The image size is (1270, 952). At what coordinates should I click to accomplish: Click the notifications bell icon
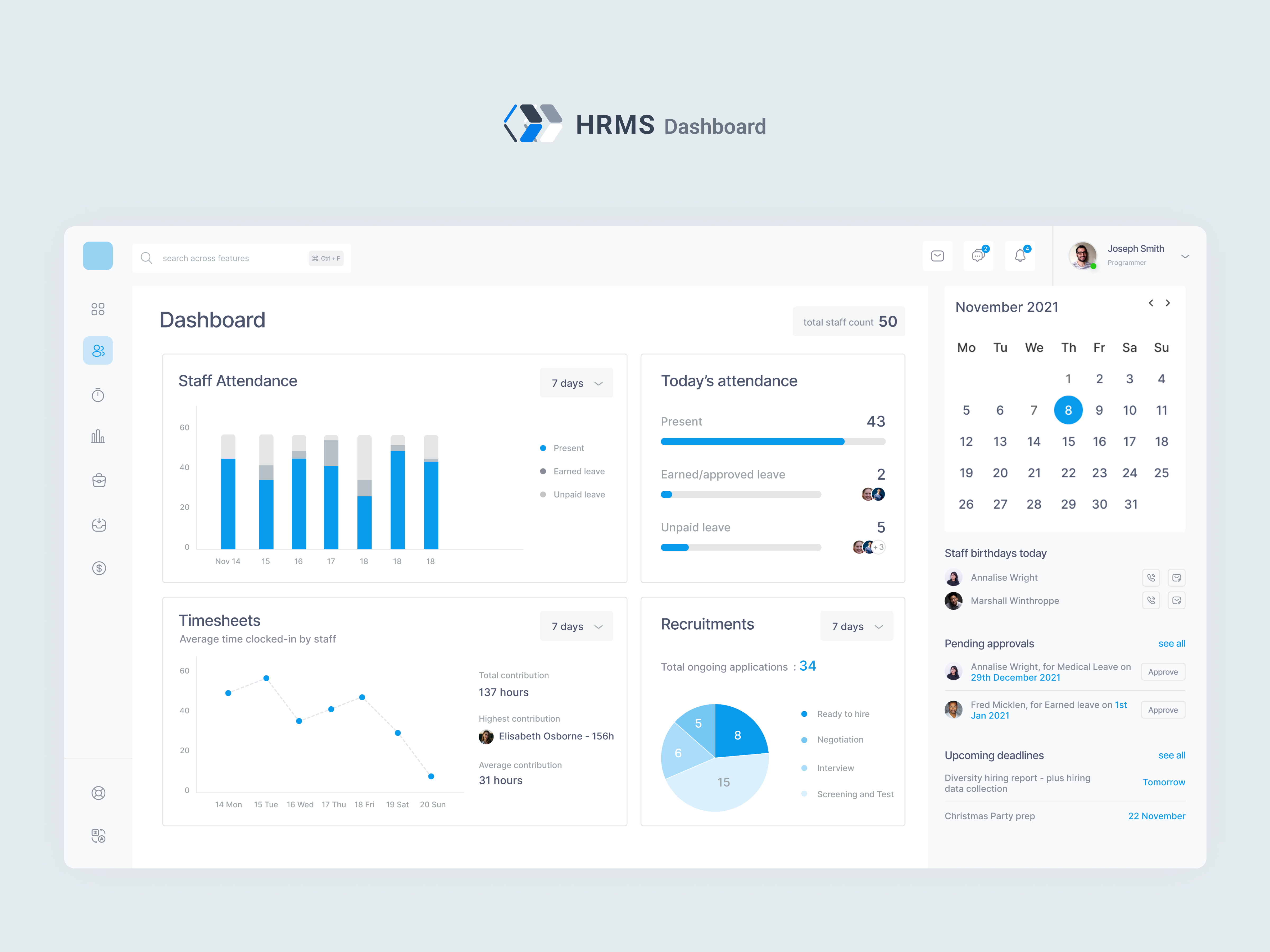pos(1020,256)
